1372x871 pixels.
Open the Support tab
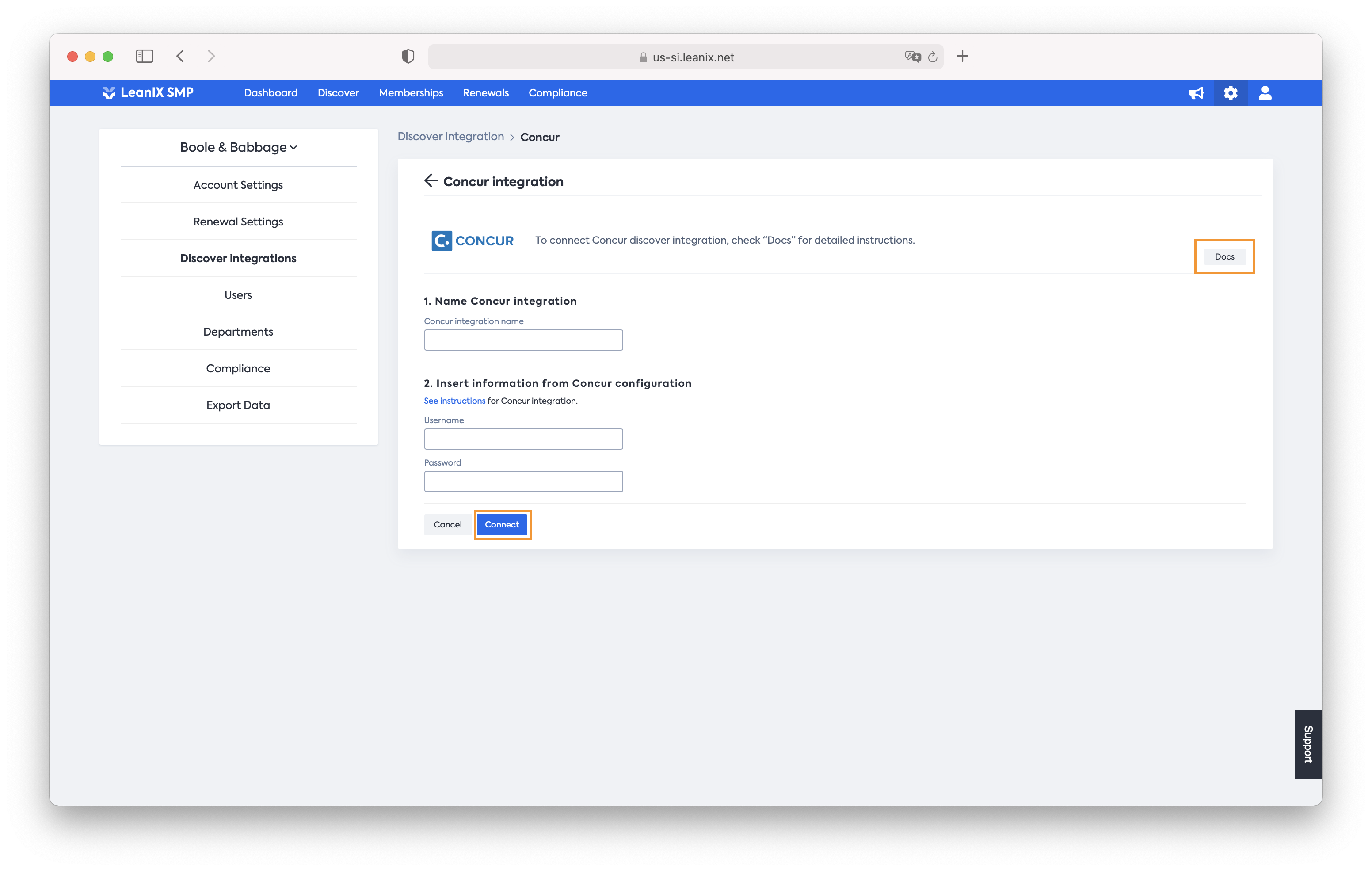1308,744
